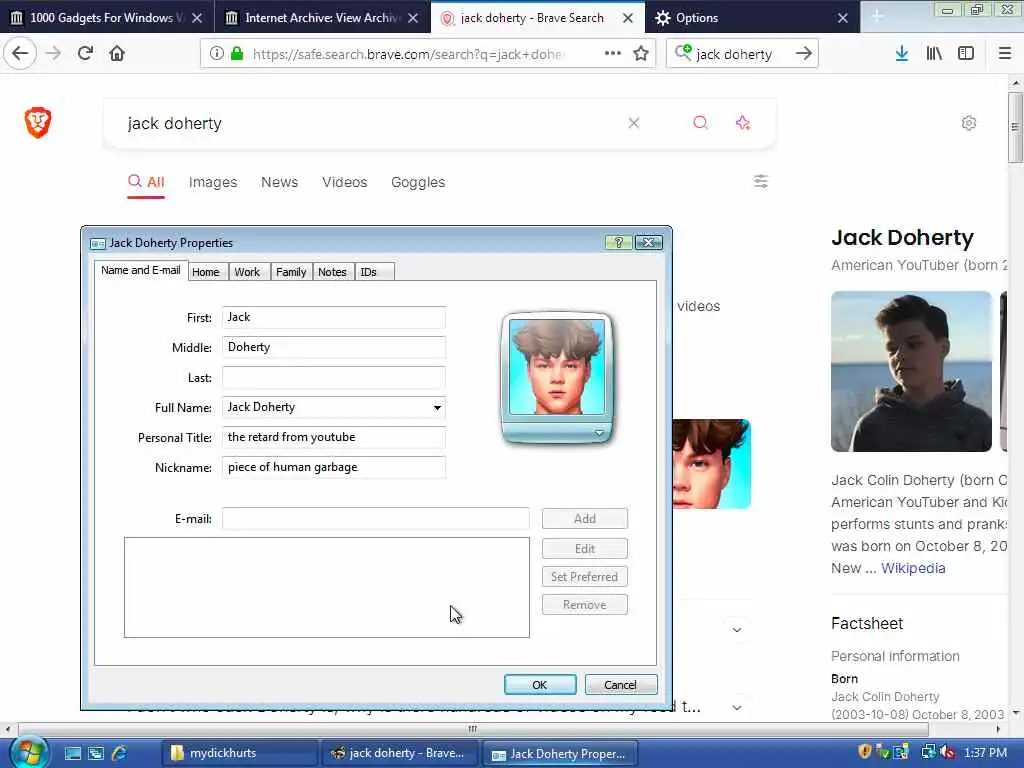The image size is (1024, 768).
Task: Click the green padlock security icon
Action: coord(237,54)
